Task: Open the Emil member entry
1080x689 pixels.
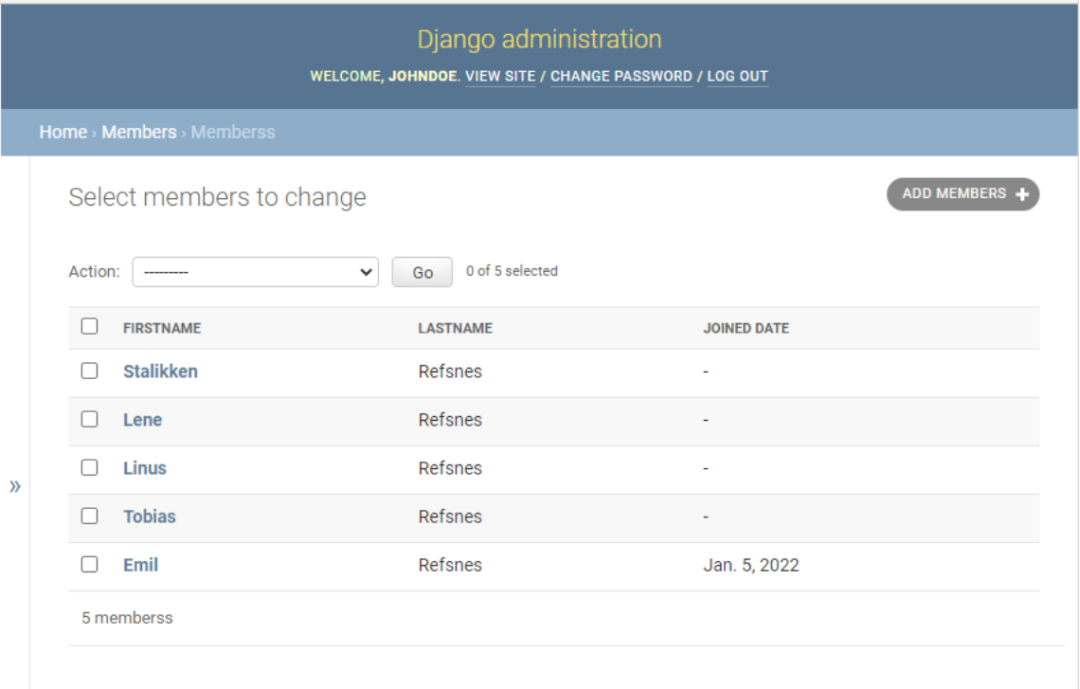Action: (x=141, y=565)
